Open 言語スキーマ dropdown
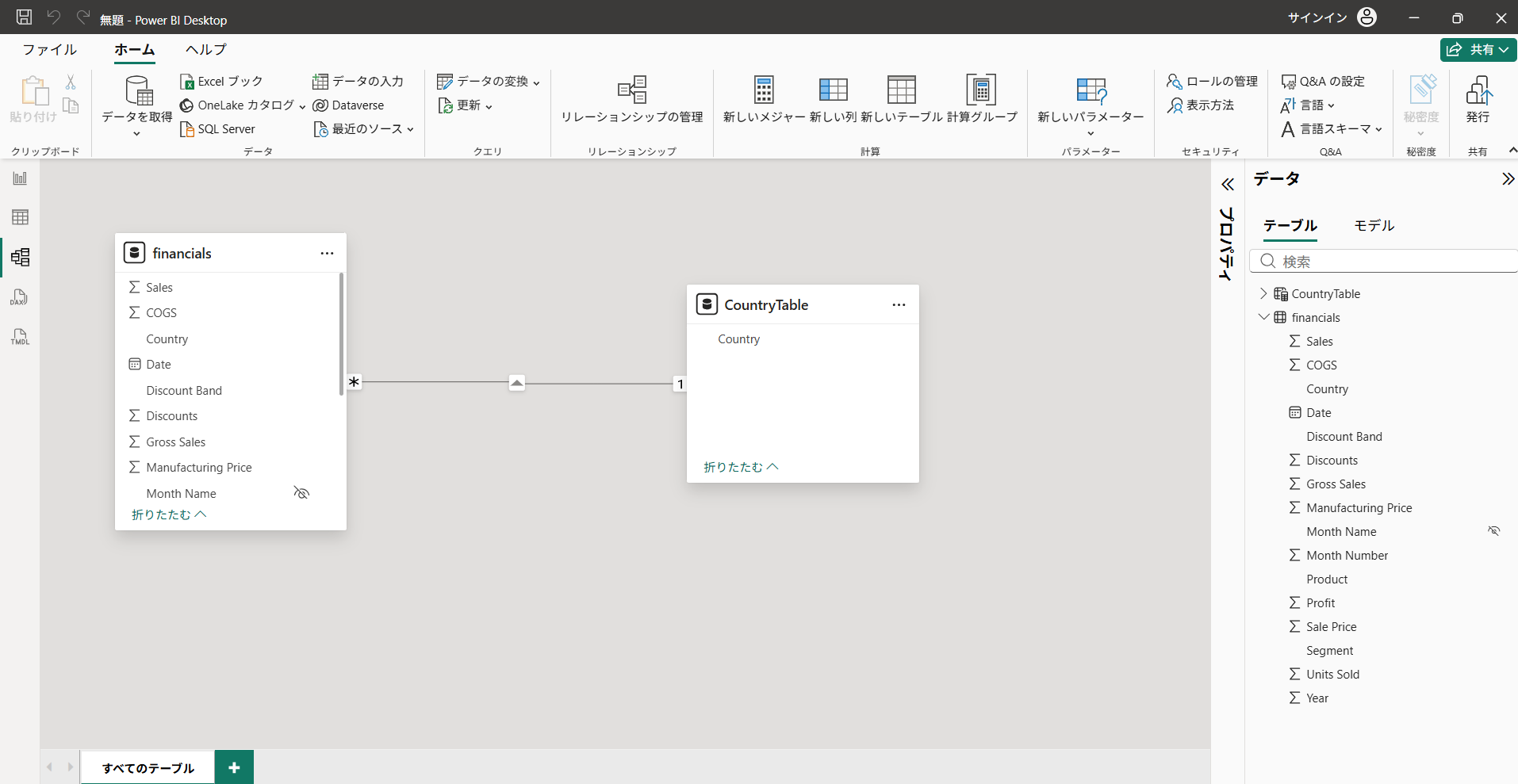This screenshot has height=784, width=1518. [1332, 129]
